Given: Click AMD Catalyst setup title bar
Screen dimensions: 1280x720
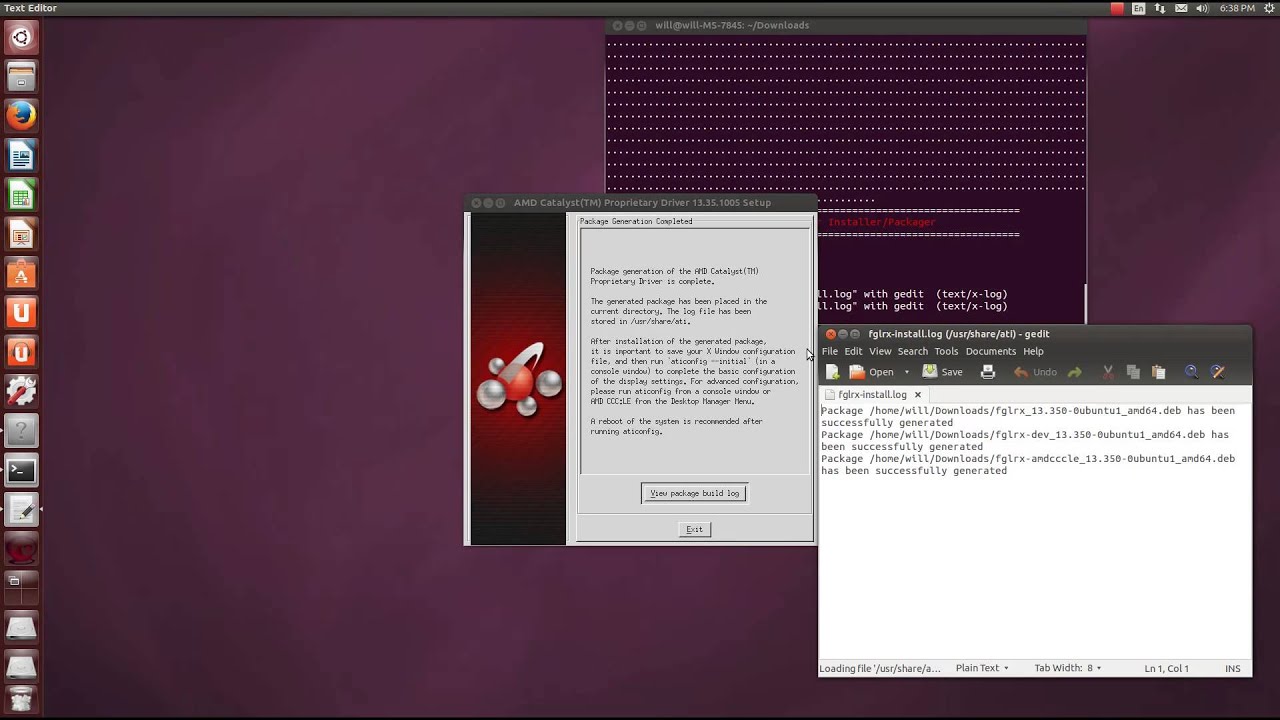Looking at the screenshot, I should (641, 202).
